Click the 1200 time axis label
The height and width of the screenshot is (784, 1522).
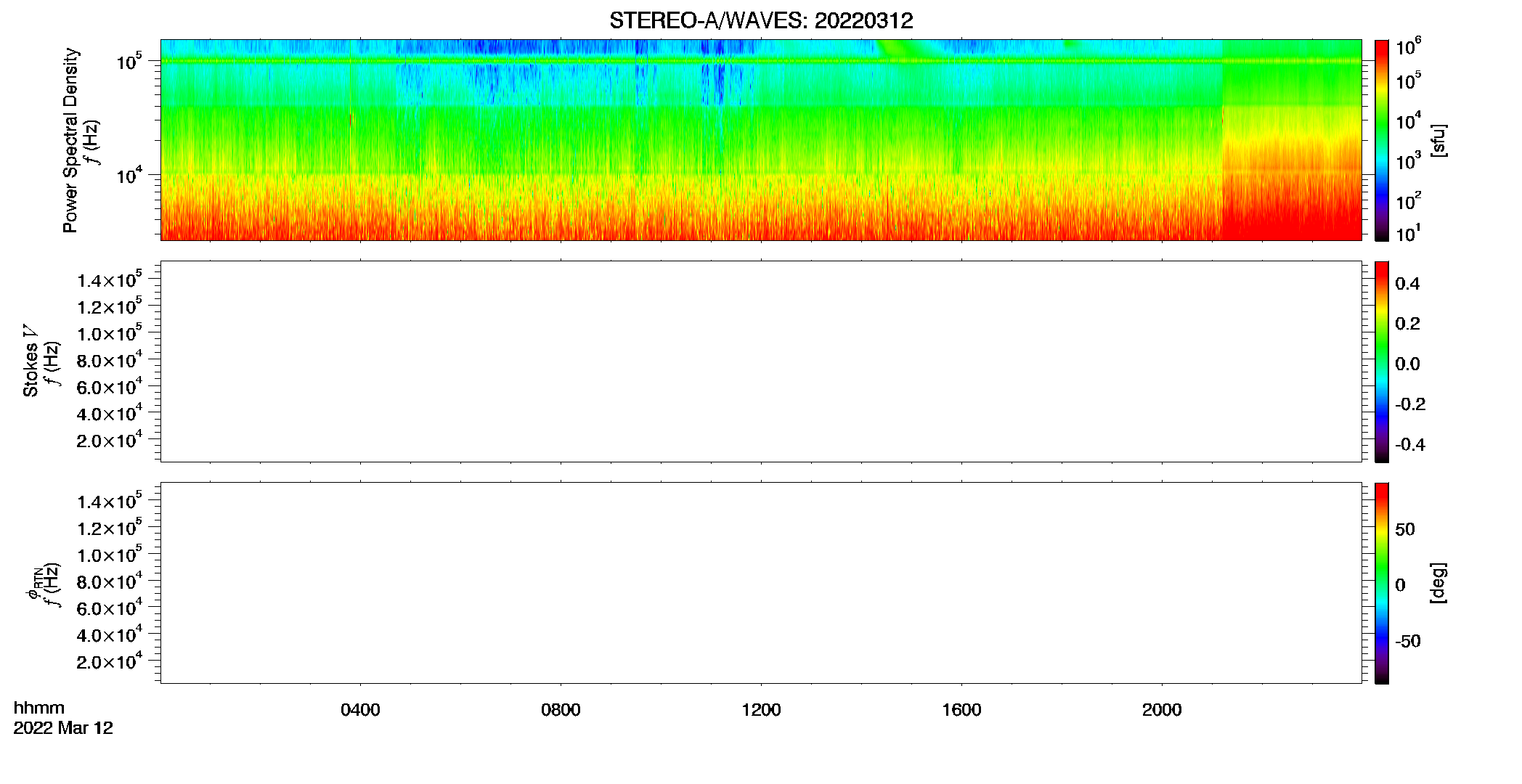761,709
